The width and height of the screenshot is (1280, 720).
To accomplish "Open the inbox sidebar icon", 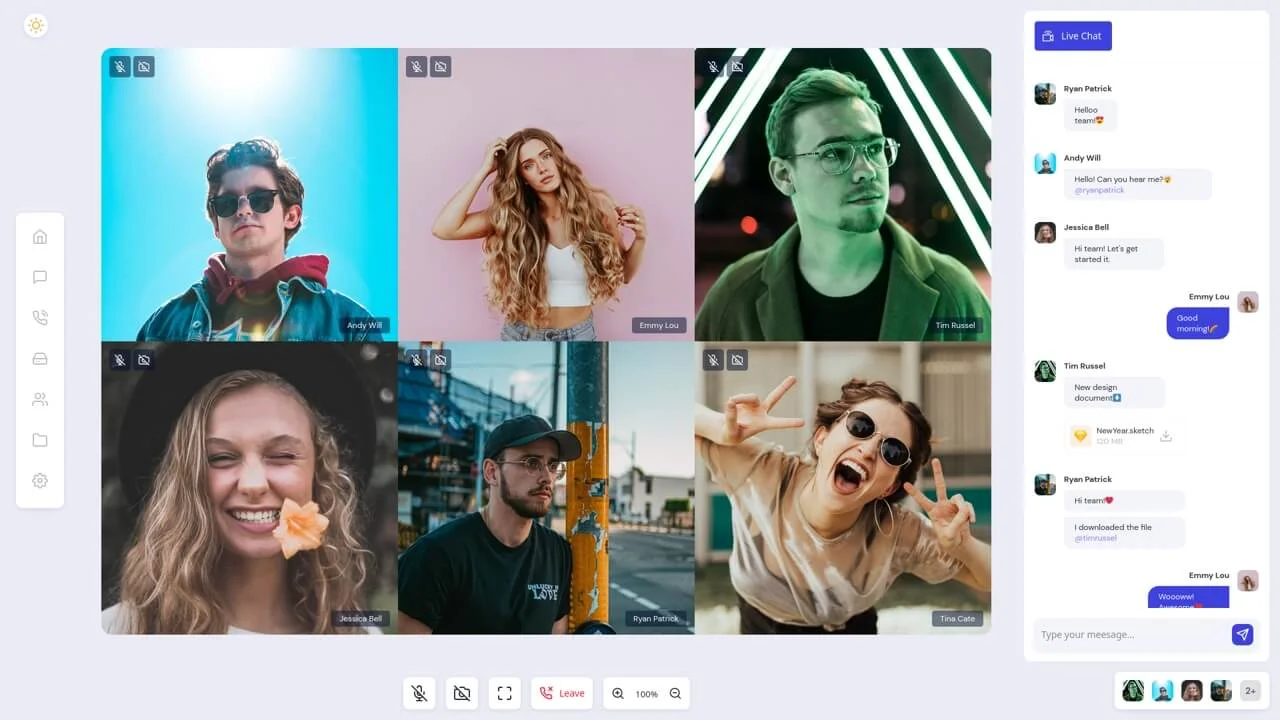I will [40, 358].
